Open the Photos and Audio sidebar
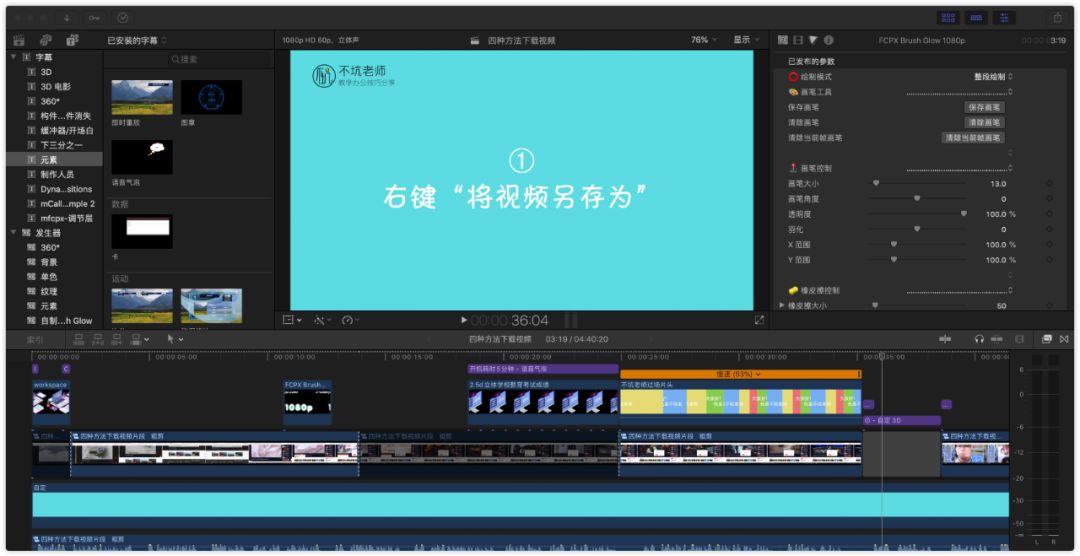The image size is (1080, 556). (x=46, y=40)
